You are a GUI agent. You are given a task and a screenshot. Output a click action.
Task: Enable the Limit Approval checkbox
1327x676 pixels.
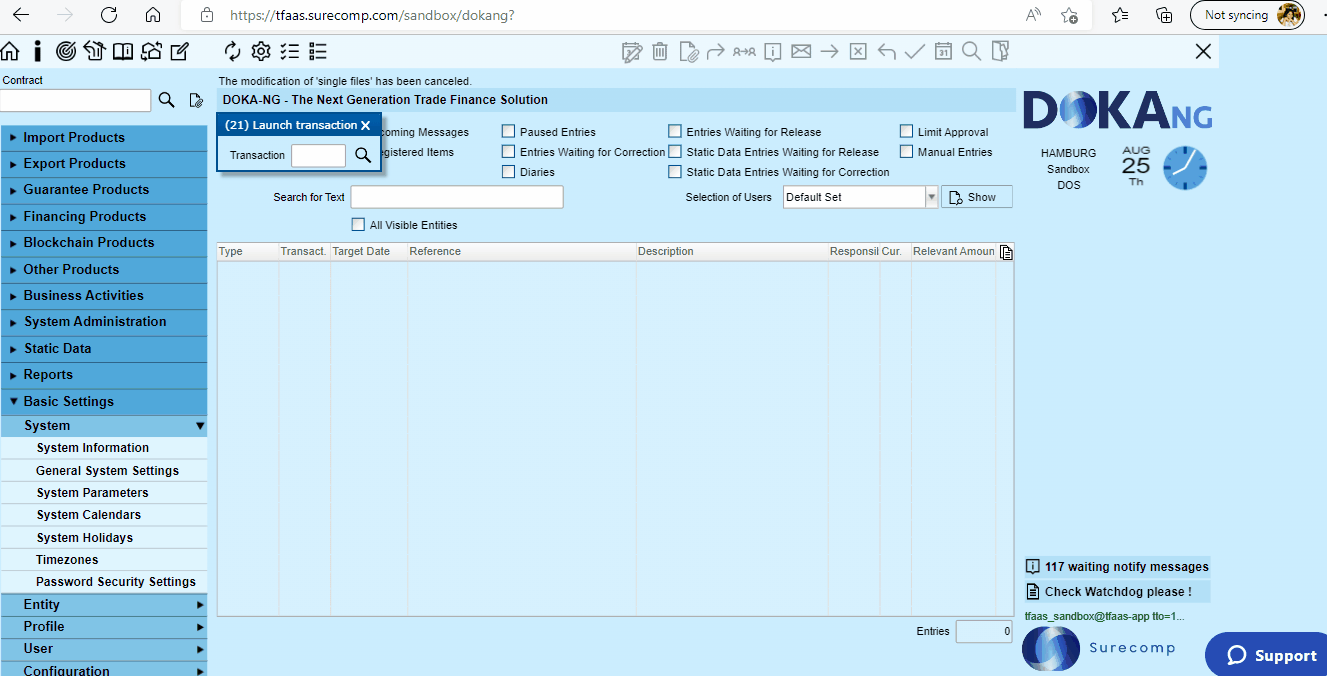(907, 131)
